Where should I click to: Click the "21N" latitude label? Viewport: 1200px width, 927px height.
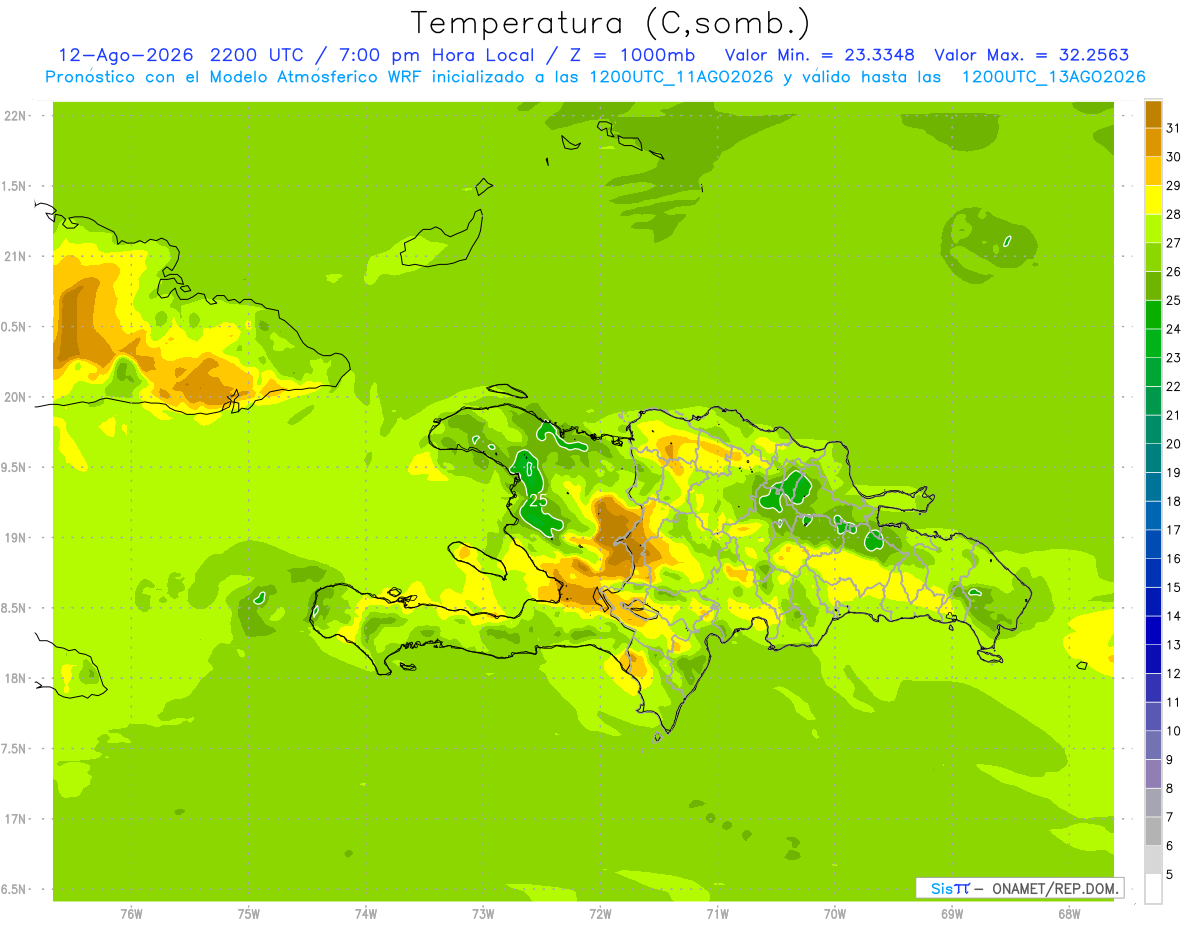(14, 256)
